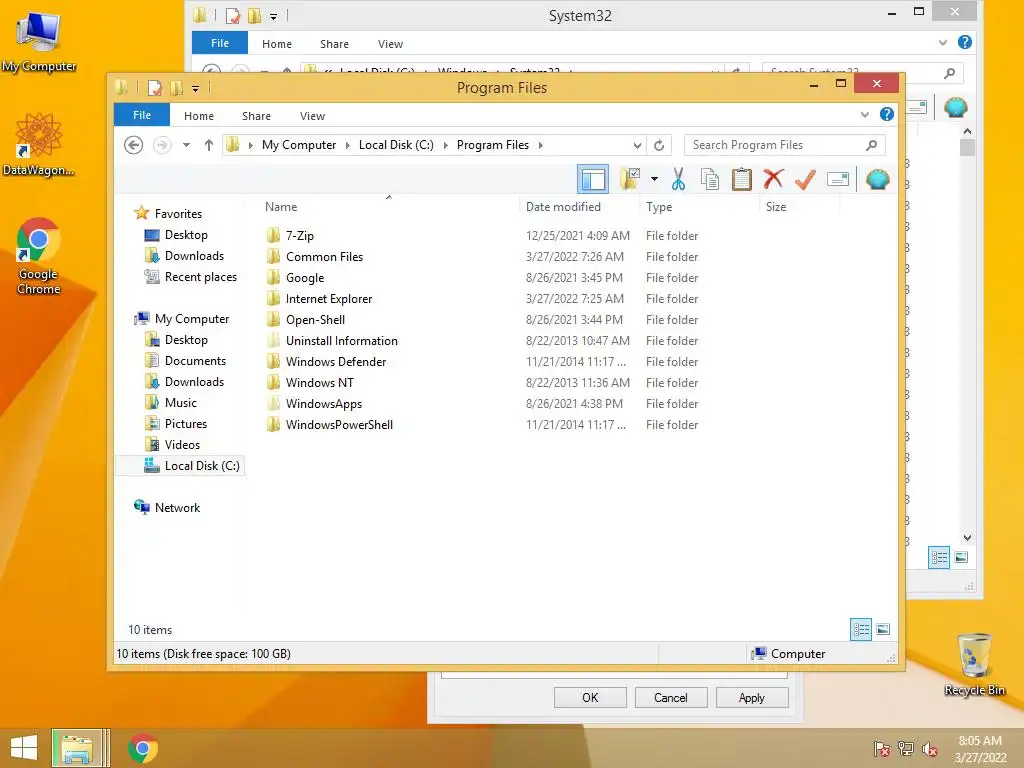Image resolution: width=1024 pixels, height=768 pixels.
Task: Click the breadcrumb arrow after My Computer
Action: pos(348,145)
